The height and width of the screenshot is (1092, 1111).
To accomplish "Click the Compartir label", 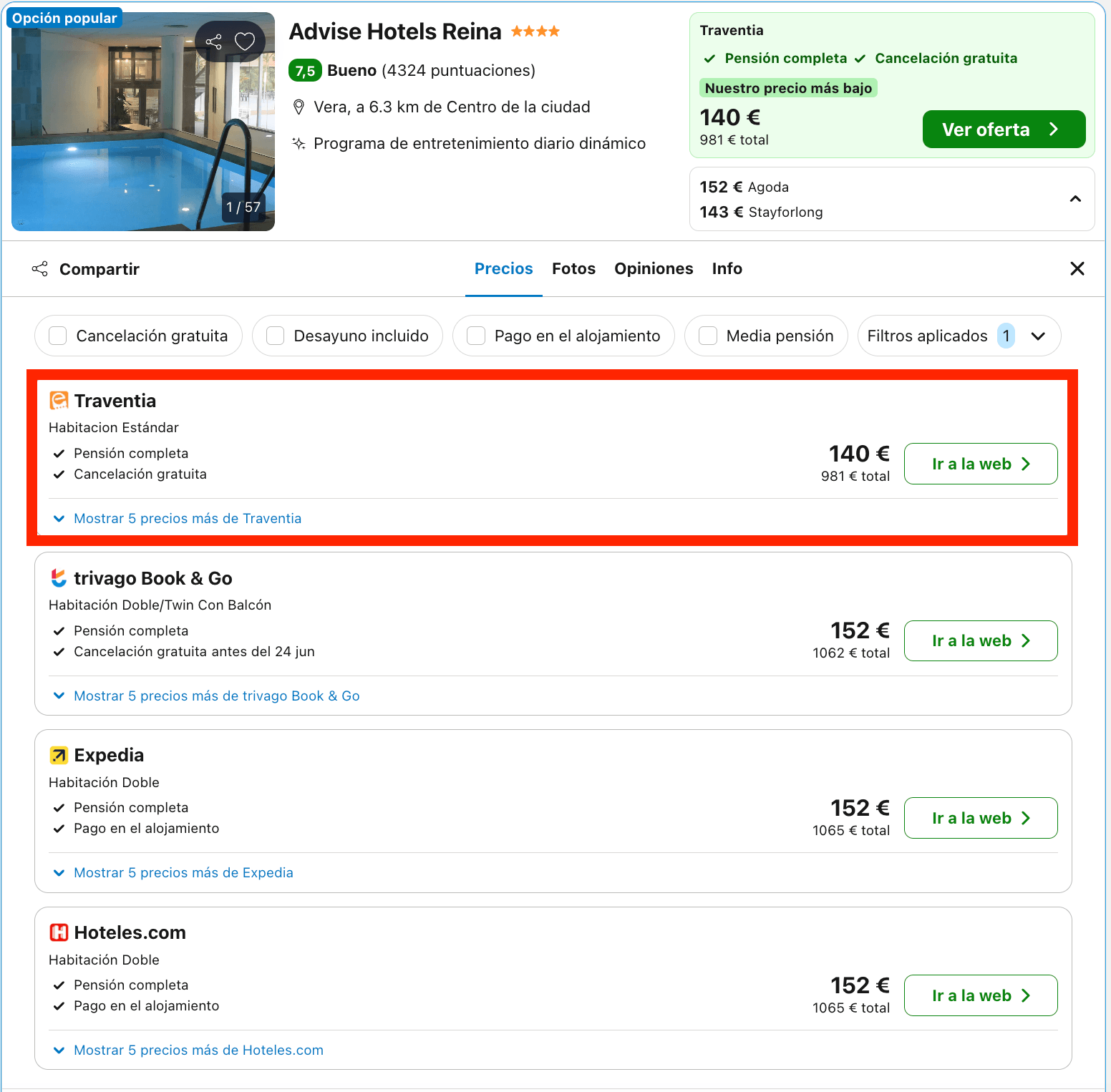I will pyautogui.click(x=100, y=269).
